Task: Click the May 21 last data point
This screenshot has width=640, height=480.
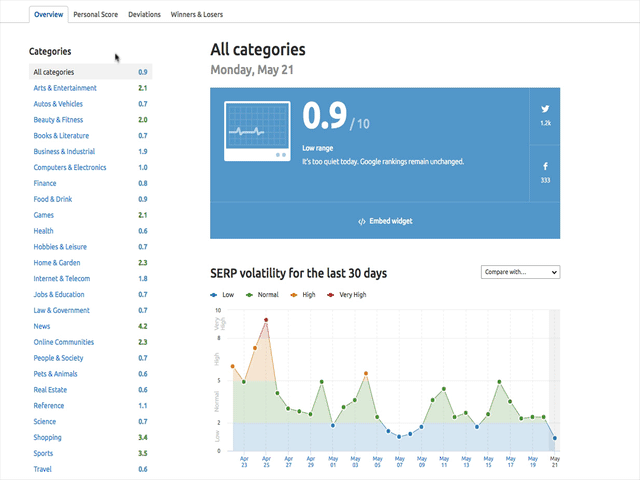Action: click(x=555, y=438)
